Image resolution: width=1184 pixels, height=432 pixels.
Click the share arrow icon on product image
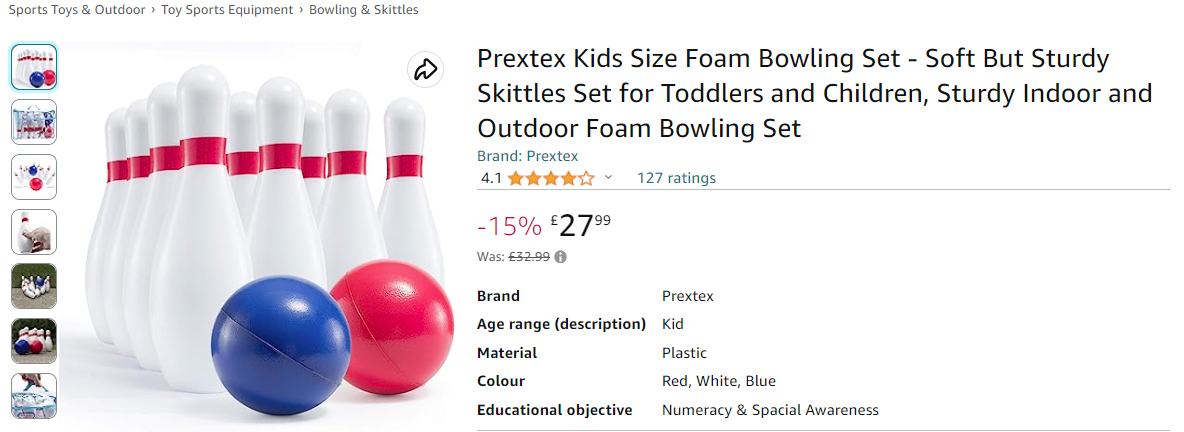tap(426, 70)
